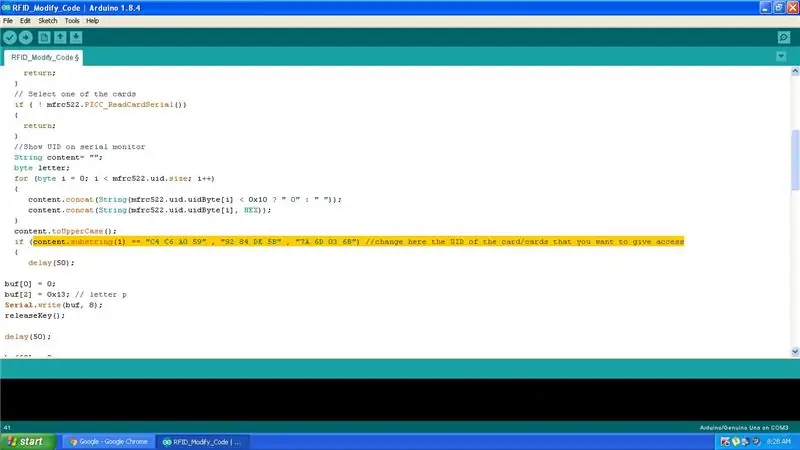Select RFID_Modify_Code taskbar item

pyautogui.click(x=203, y=442)
